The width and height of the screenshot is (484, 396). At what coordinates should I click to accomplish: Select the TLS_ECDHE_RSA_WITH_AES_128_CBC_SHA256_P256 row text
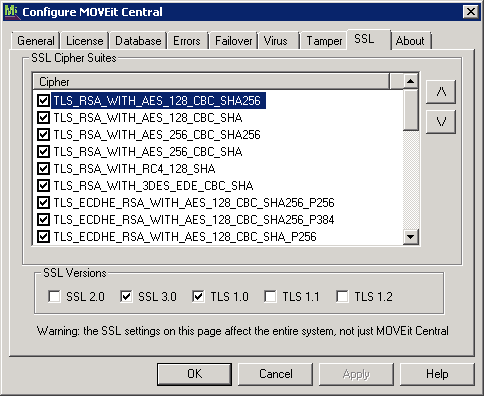(x=194, y=203)
